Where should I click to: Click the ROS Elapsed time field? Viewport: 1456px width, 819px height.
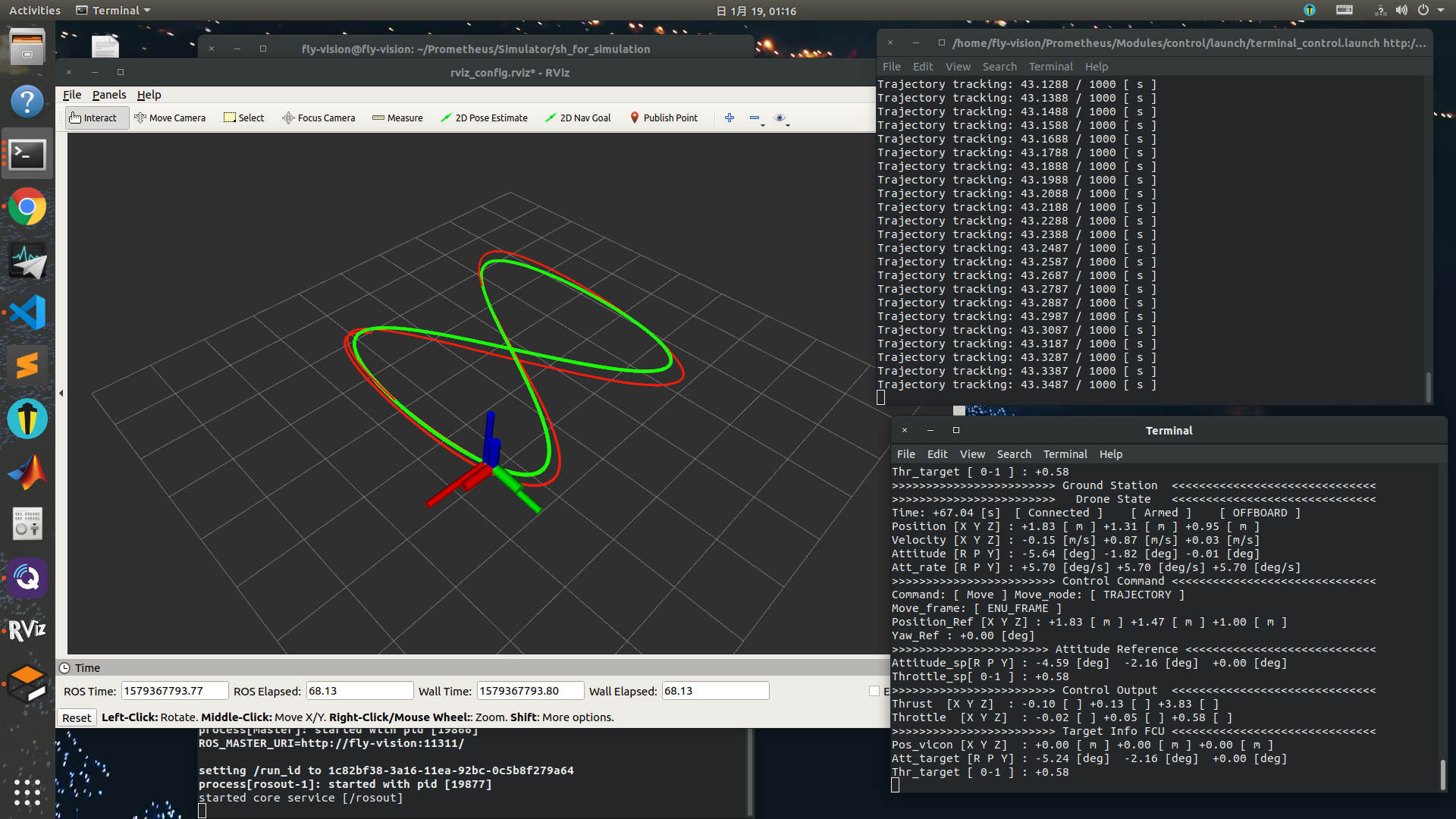click(359, 691)
